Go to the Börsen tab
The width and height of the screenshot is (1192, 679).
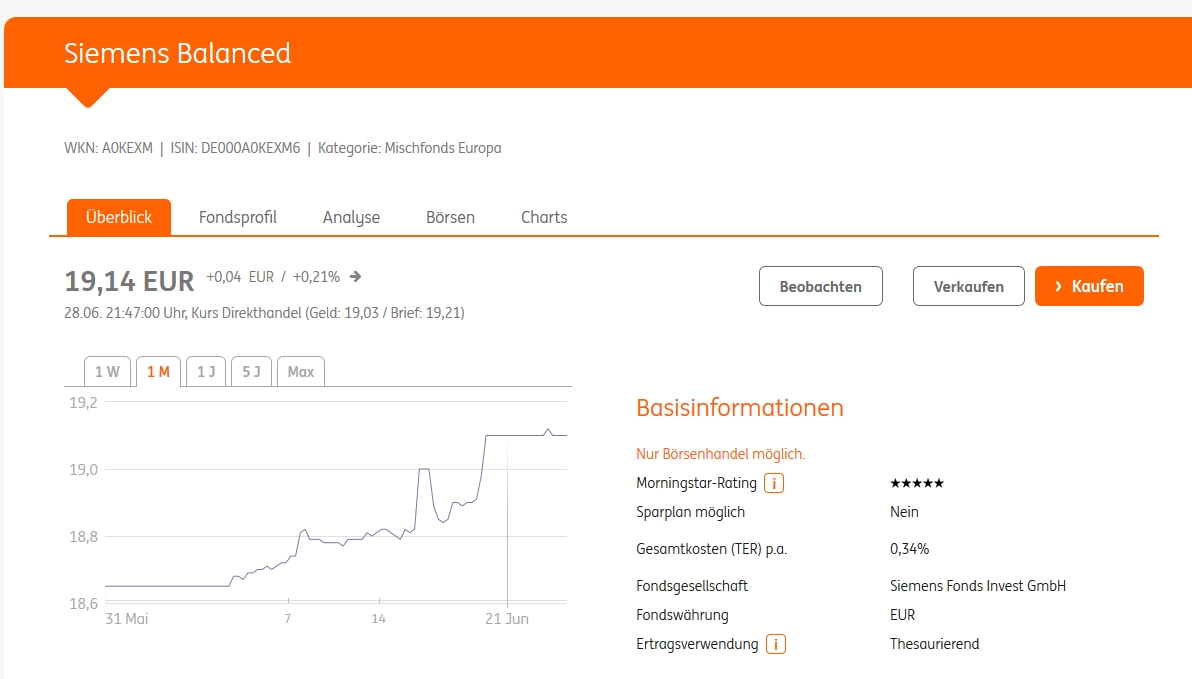pos(450,217)
